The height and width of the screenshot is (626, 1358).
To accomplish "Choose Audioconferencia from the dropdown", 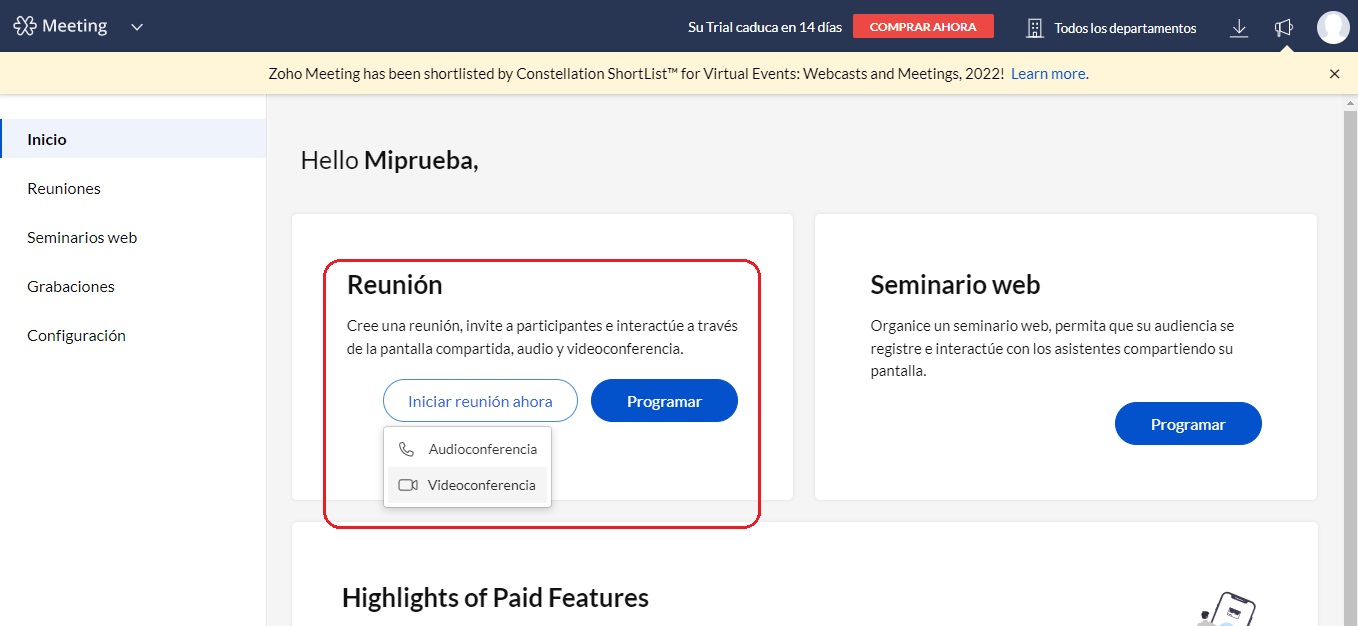I will click(467, 449).
